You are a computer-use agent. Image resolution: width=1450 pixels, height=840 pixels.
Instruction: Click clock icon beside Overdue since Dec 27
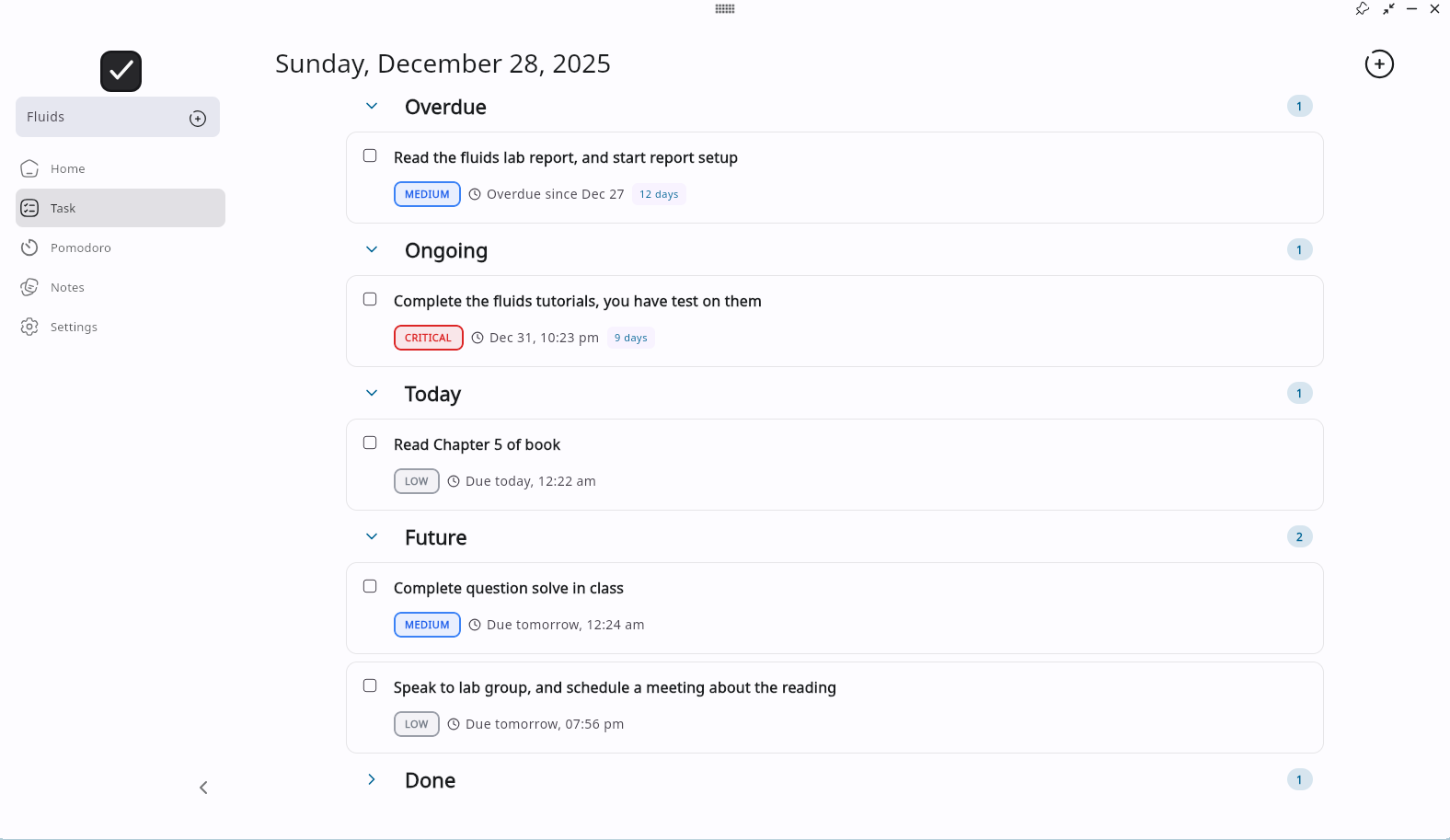475,194
